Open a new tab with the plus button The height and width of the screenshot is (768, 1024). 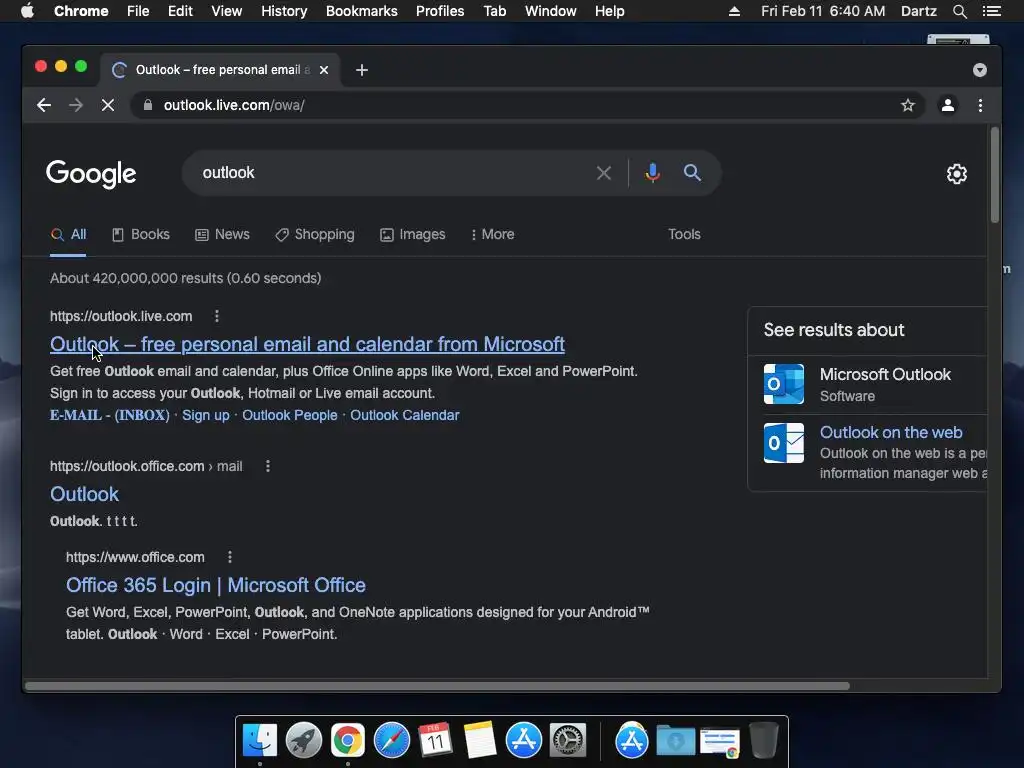point(362,70)
